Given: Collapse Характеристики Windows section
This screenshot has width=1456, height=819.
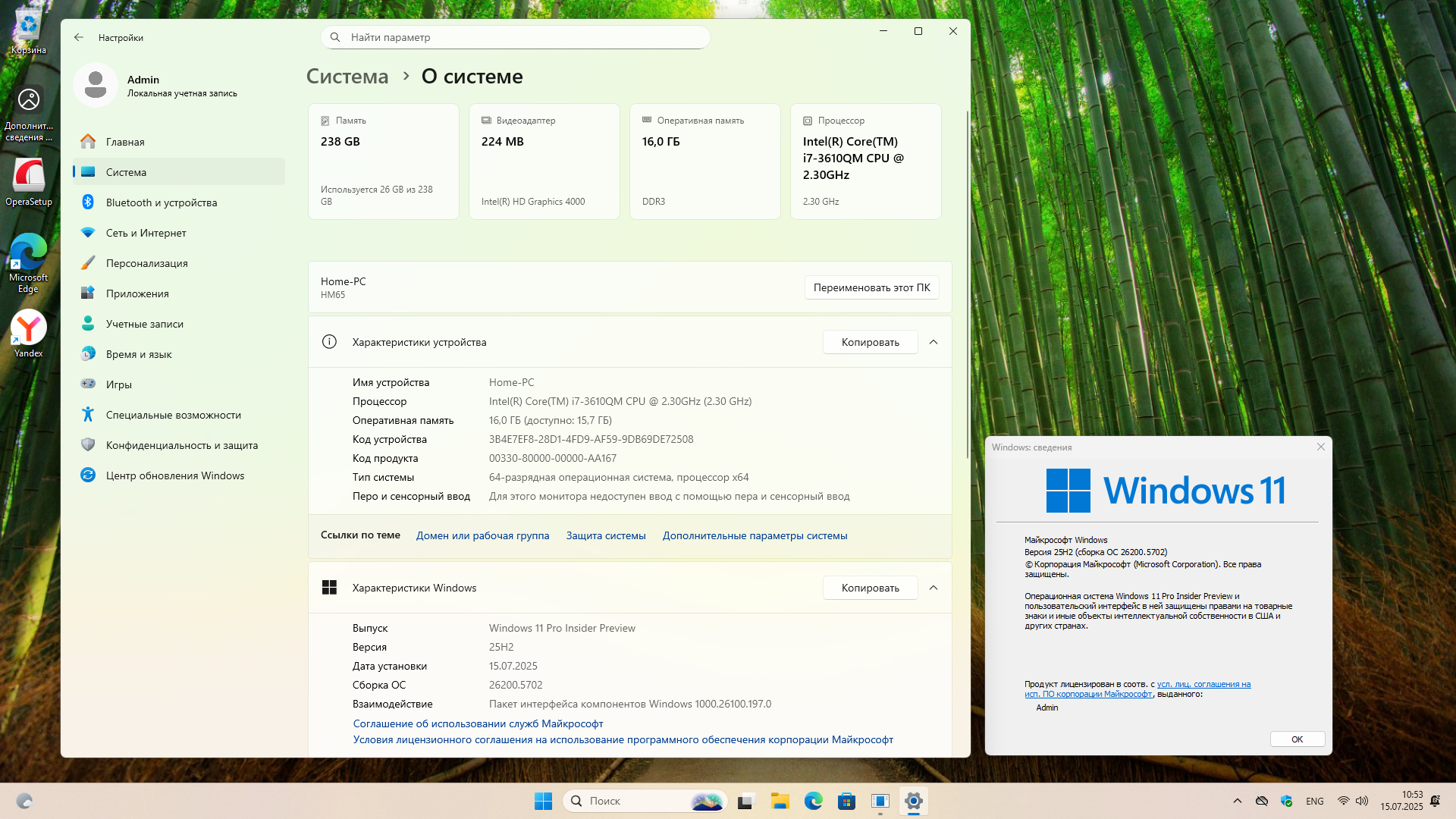Looking at the screenshot, I should coord(934,588).
